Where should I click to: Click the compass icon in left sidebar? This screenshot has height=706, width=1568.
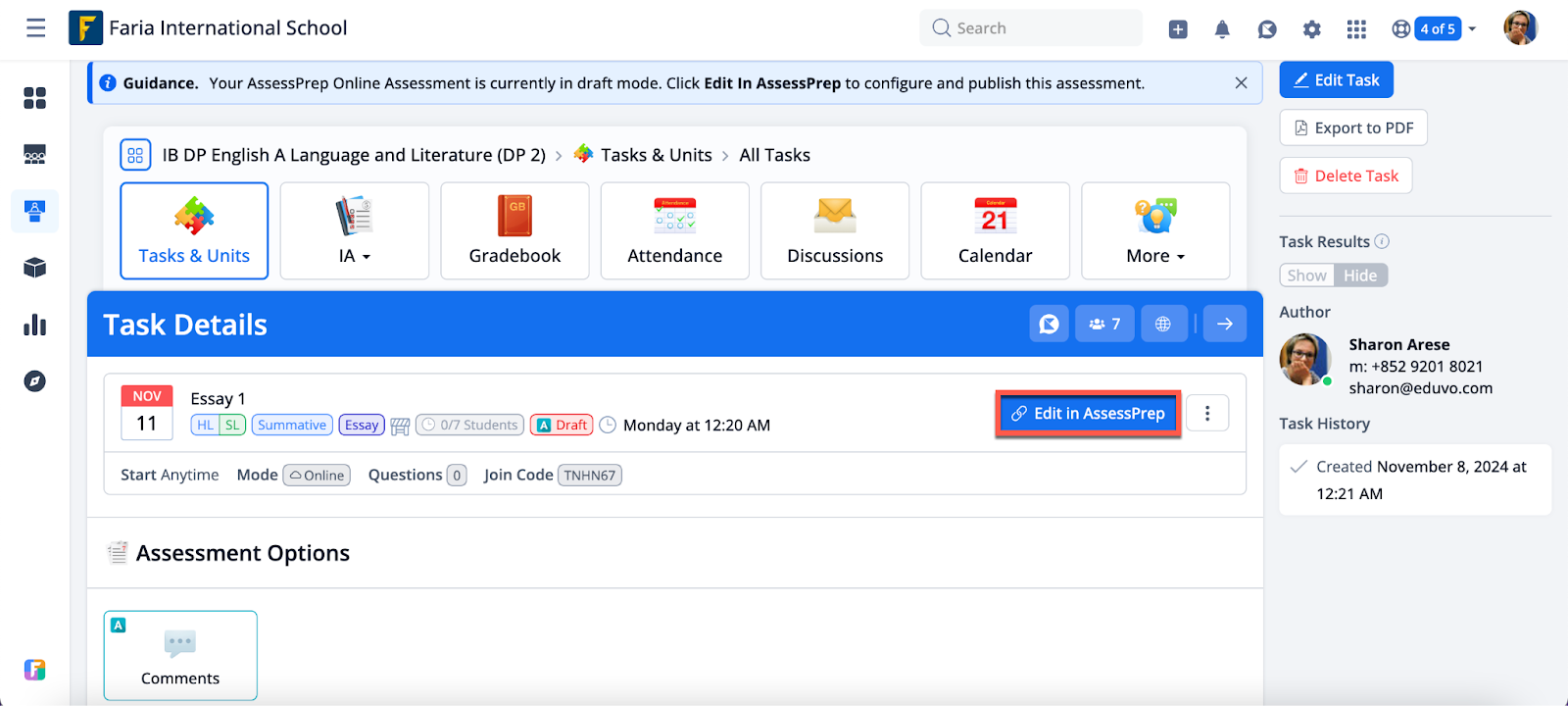click(35, 381)
